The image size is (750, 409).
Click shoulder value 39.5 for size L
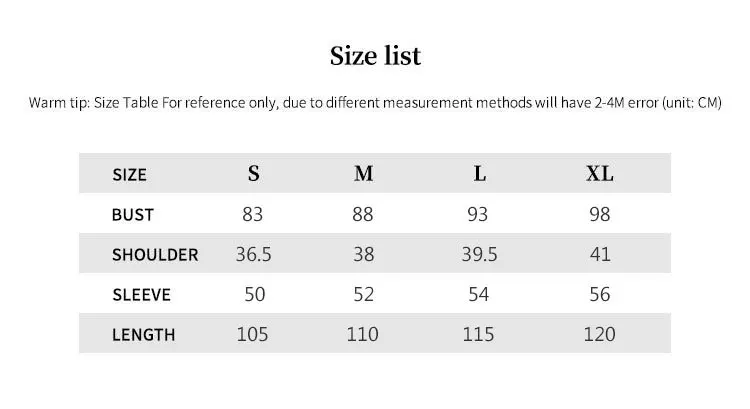[479, 254]
